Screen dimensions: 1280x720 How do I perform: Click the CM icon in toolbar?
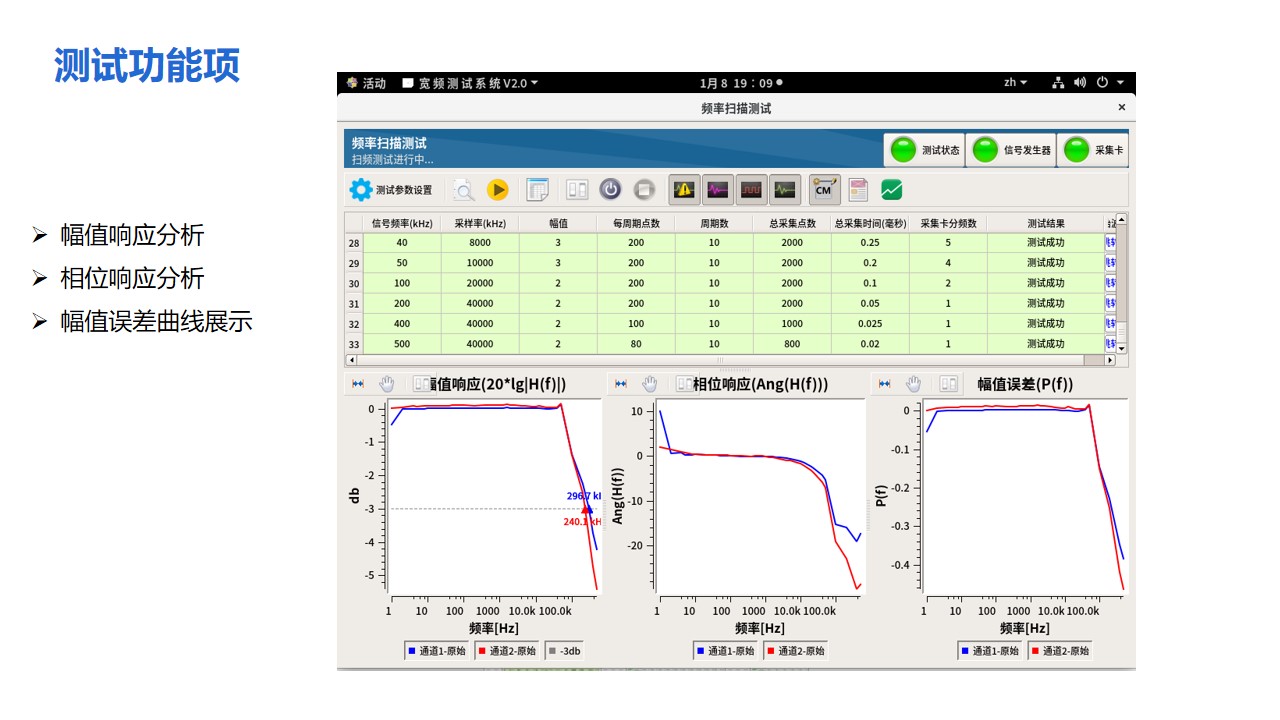[x=823, y=189]
